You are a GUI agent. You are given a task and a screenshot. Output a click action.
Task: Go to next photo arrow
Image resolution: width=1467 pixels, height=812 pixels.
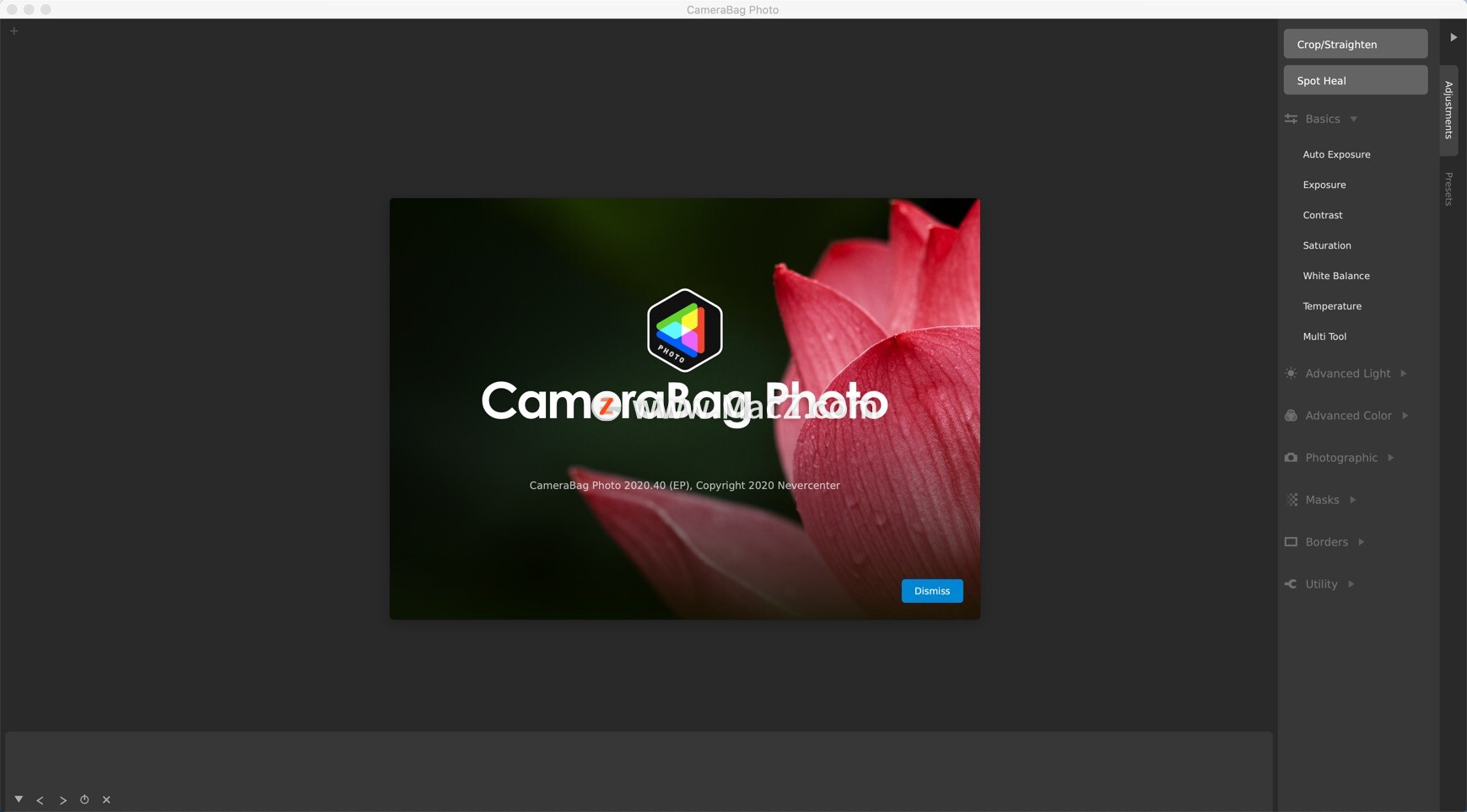tap(62, 800)
